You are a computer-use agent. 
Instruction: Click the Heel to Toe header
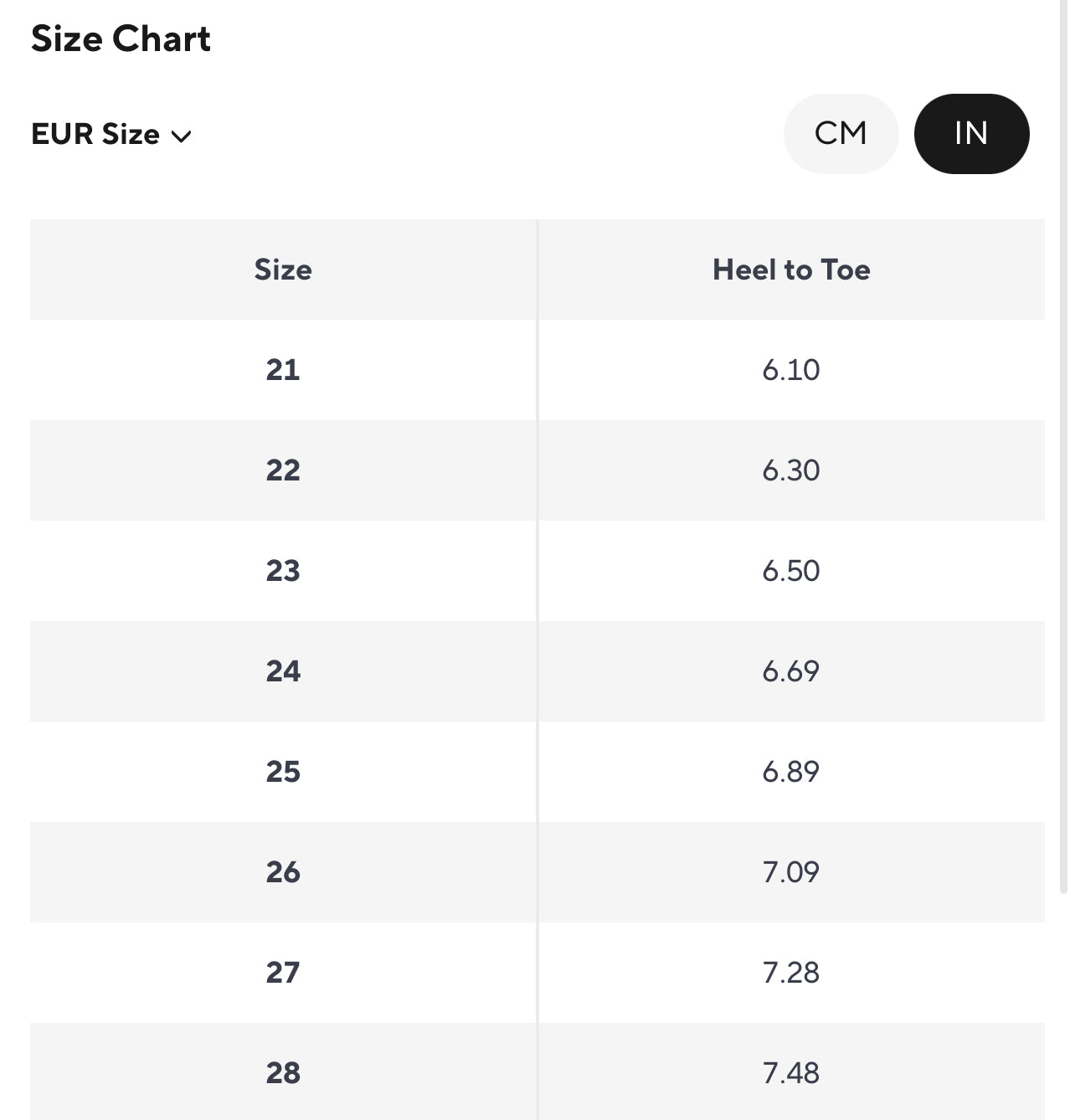pyautogui.click(x=791, y=270)
